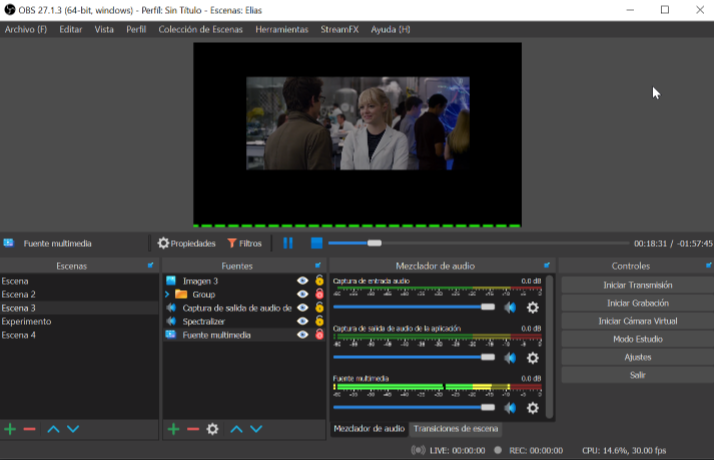Undock the Fuentes panel
The width and height of the screenshot is (714, 460).
click(x=318, y=265)
